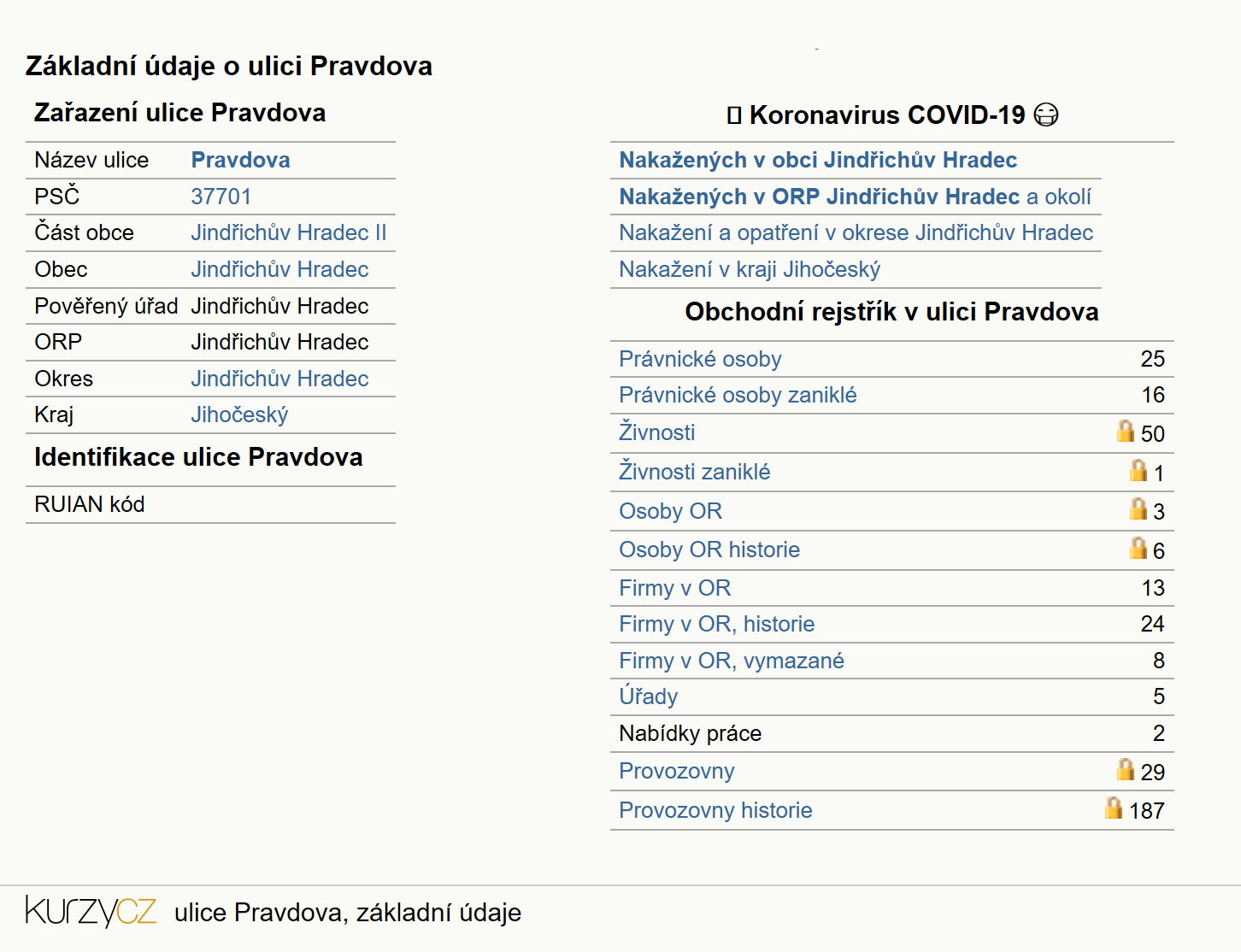Click the lock icon in Osoby OR historie row
This screenshot has width=1241, height=952.
pyautogui.click(x=1138, y=548)
